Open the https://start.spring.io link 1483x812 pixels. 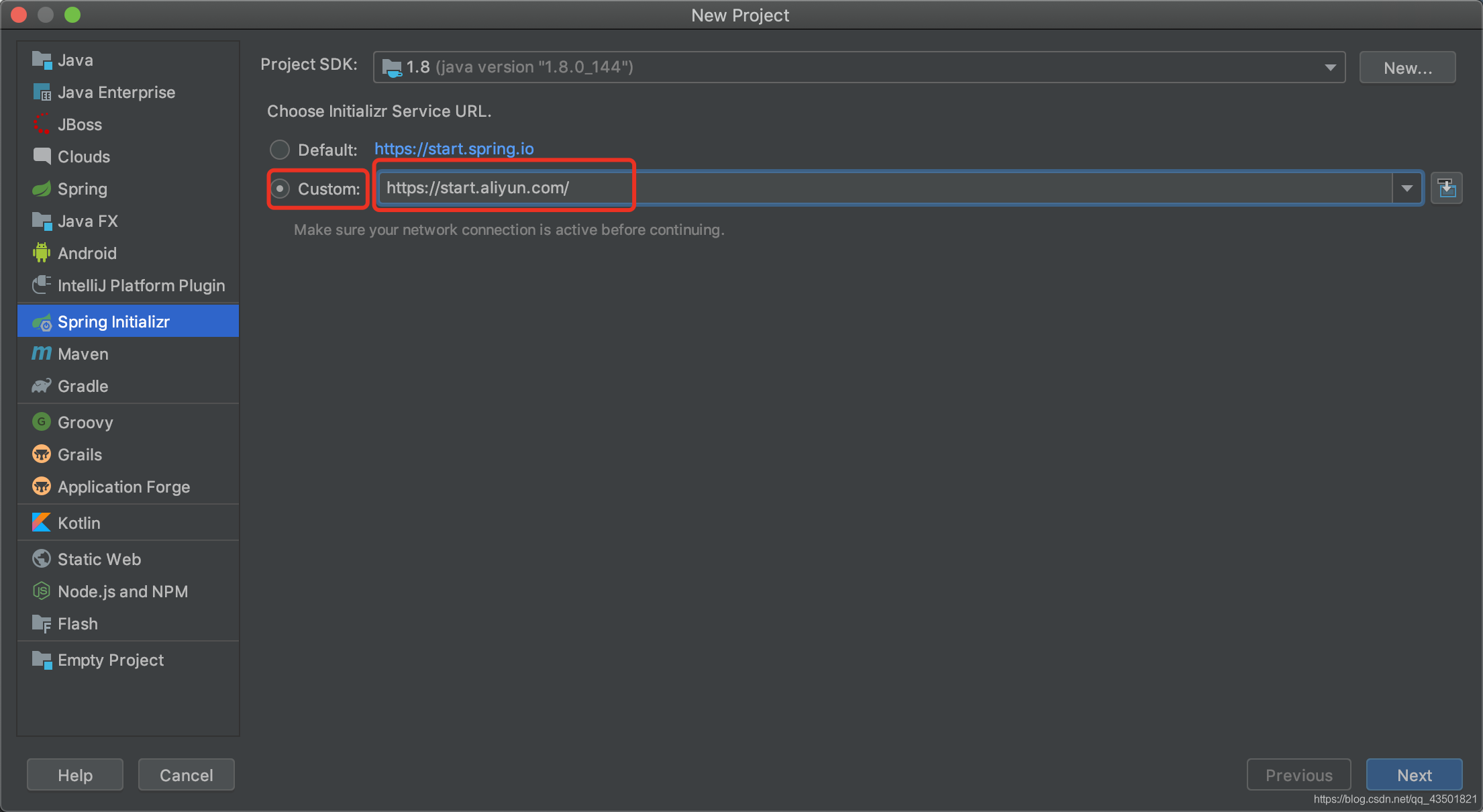[454, 149]
